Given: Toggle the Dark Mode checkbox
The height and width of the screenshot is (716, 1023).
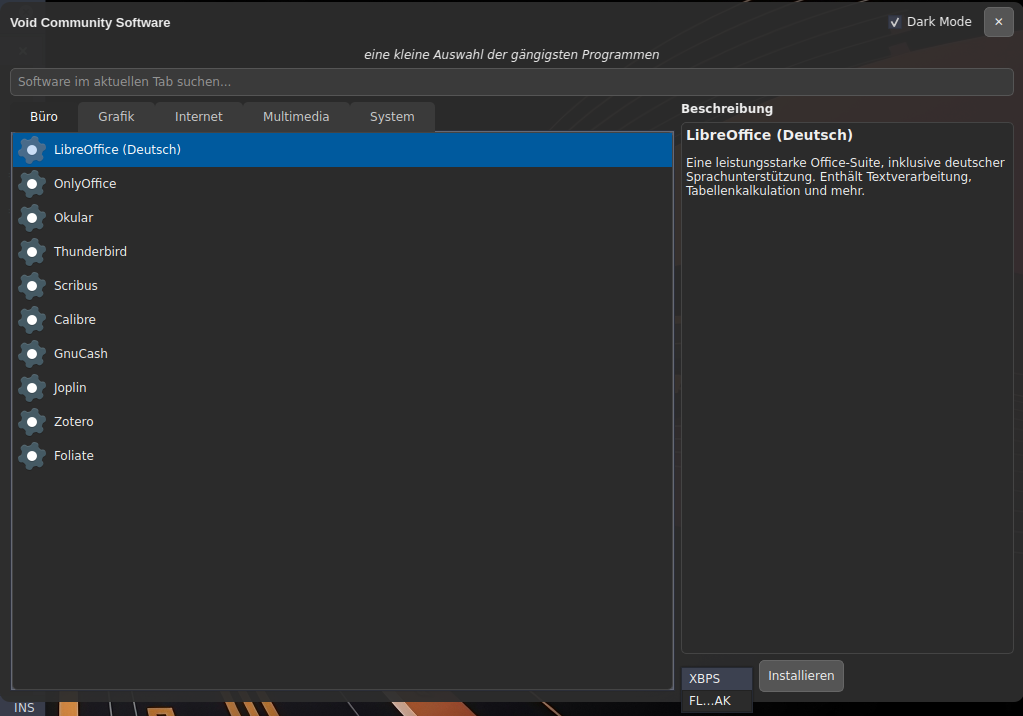Looking at the screenshot, I should (x=895, y=22).
